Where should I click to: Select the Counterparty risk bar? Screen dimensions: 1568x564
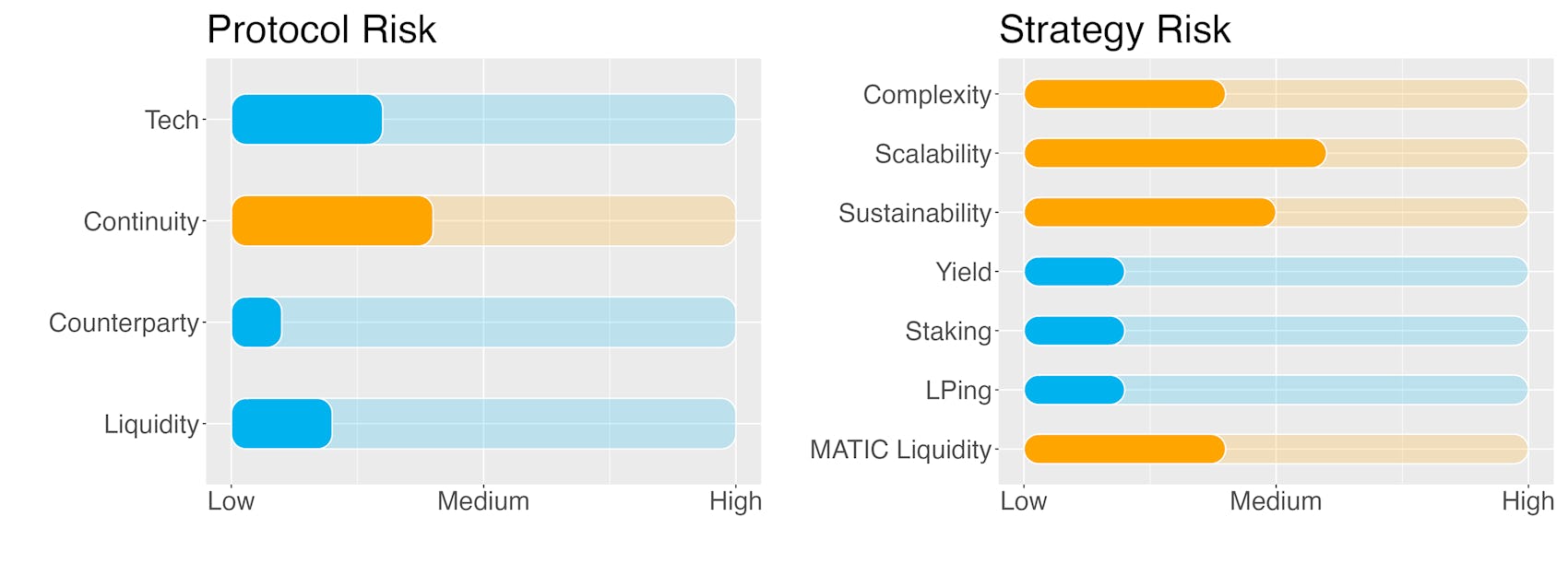click(256, 322)
